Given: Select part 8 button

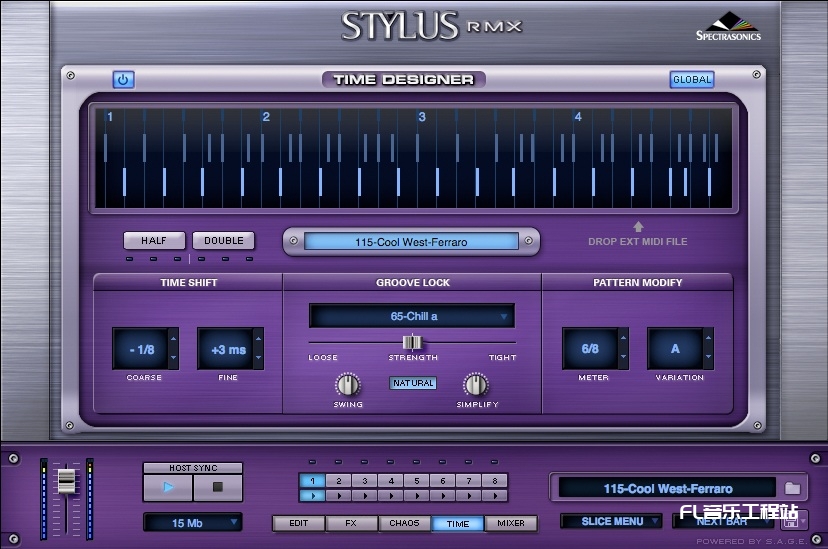Looking at the screenshot, I should point(495,480).
